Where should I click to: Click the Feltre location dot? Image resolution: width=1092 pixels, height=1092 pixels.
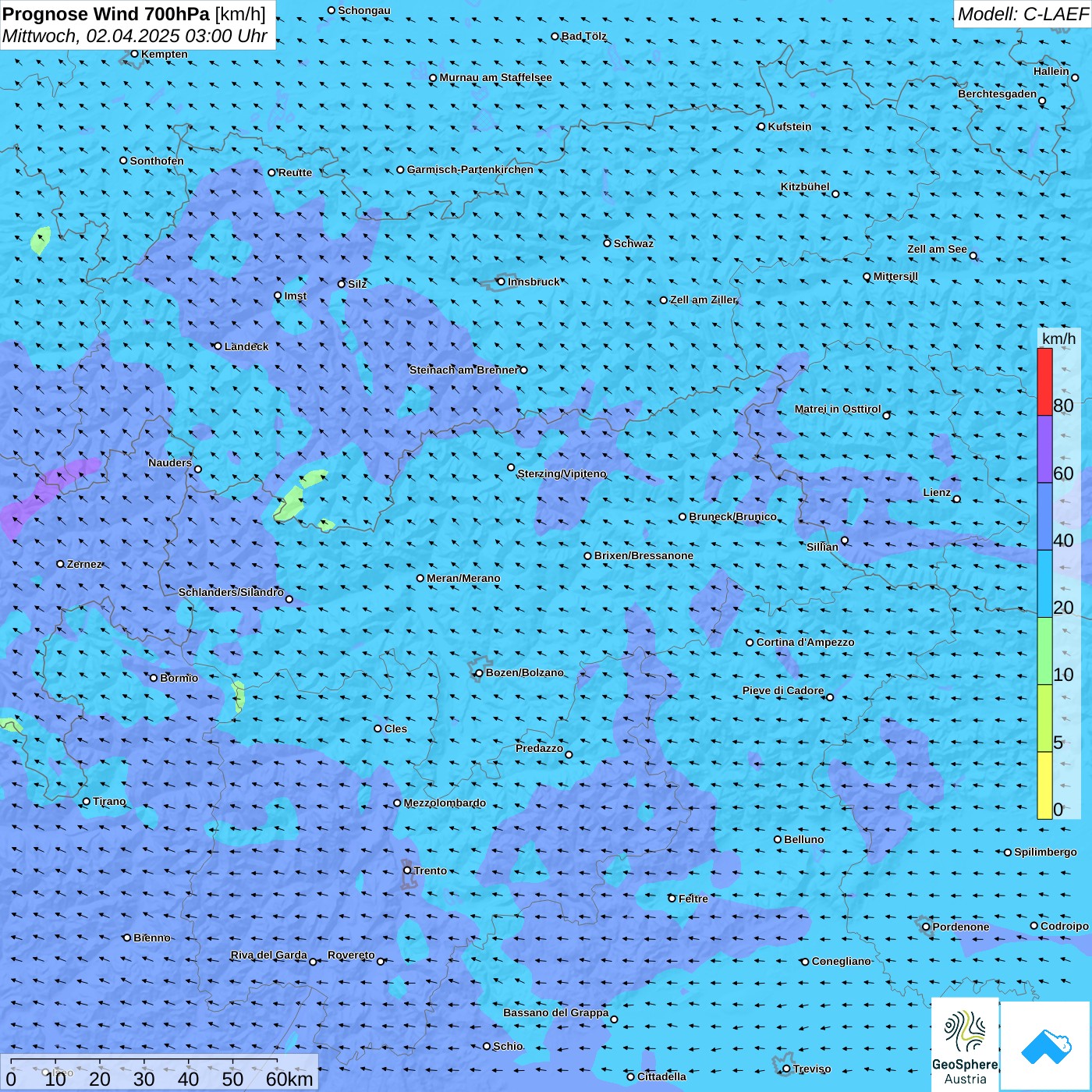[x=672, y=899]
